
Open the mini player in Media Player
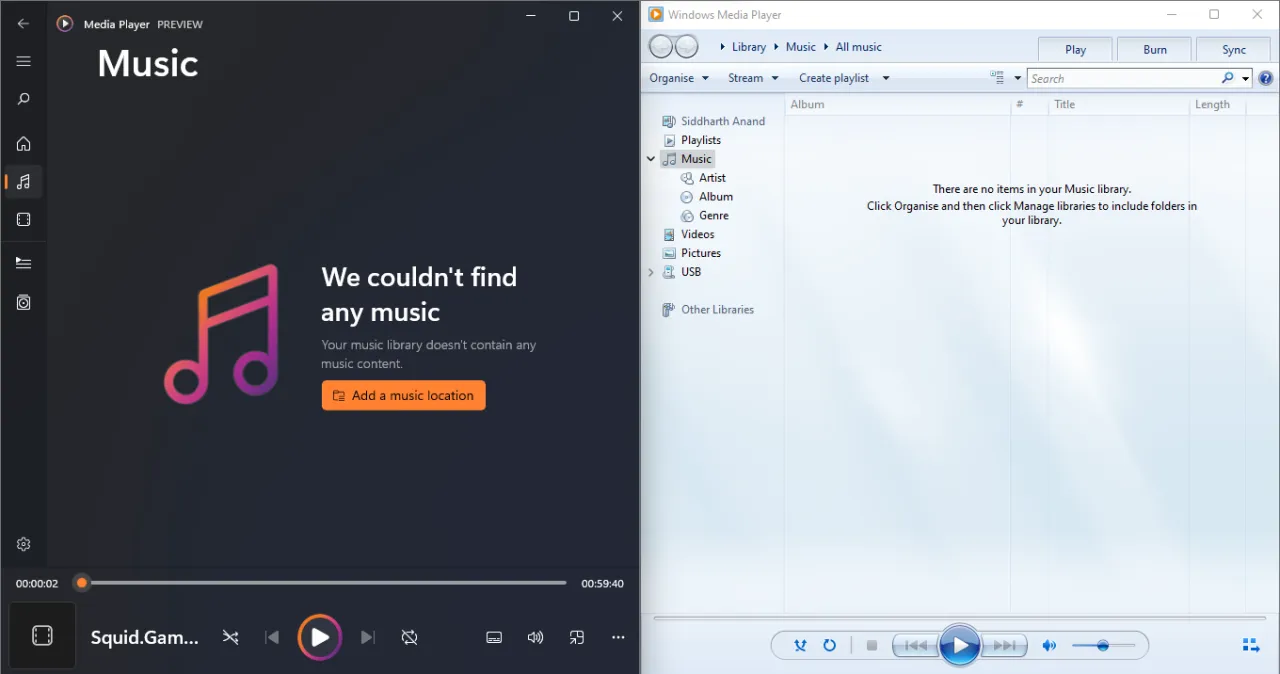577,637
